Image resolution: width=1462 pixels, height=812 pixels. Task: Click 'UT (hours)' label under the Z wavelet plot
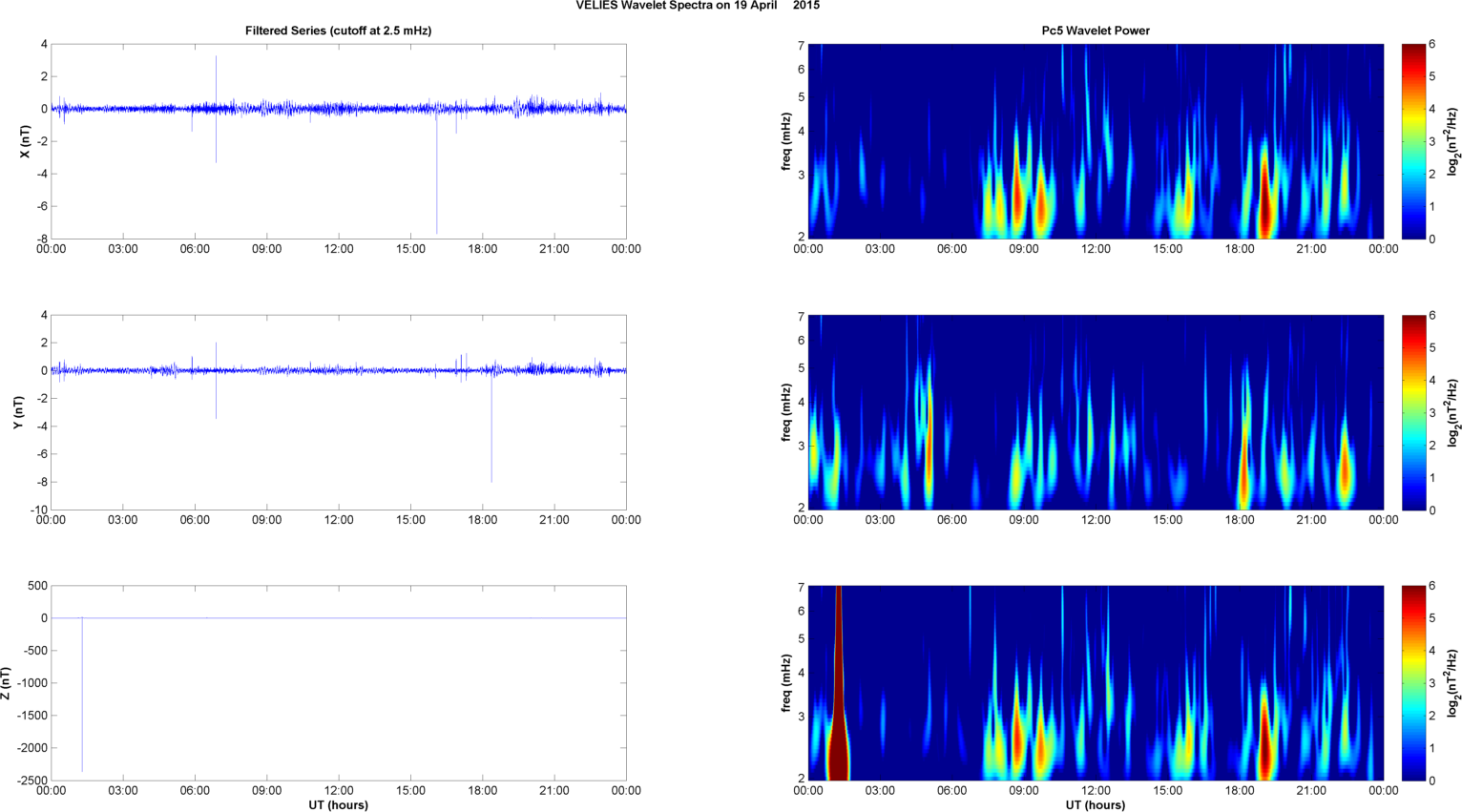coord(1096,804)
